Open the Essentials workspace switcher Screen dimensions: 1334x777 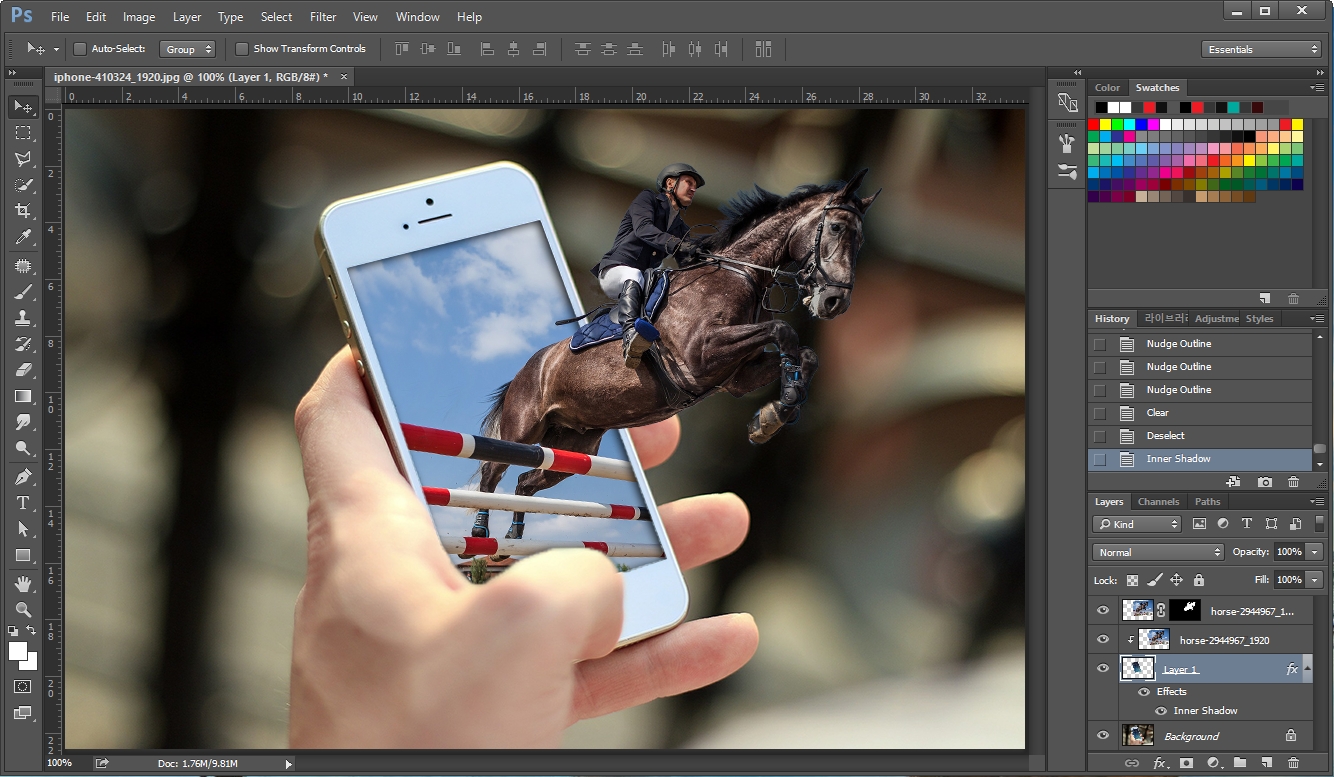[x=1261, y=47]
